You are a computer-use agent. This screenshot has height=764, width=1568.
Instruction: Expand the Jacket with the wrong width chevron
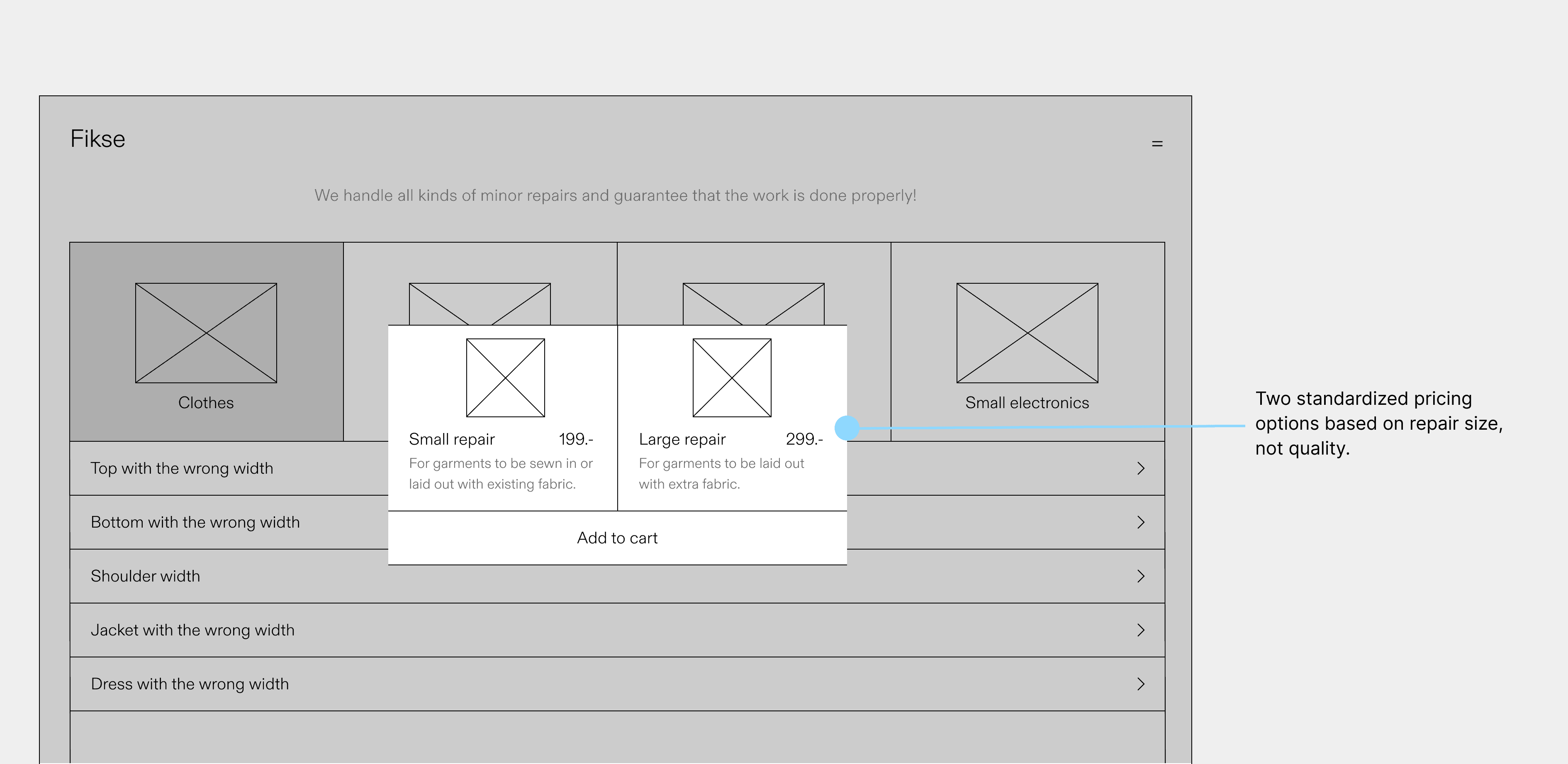click(1141, 630)
